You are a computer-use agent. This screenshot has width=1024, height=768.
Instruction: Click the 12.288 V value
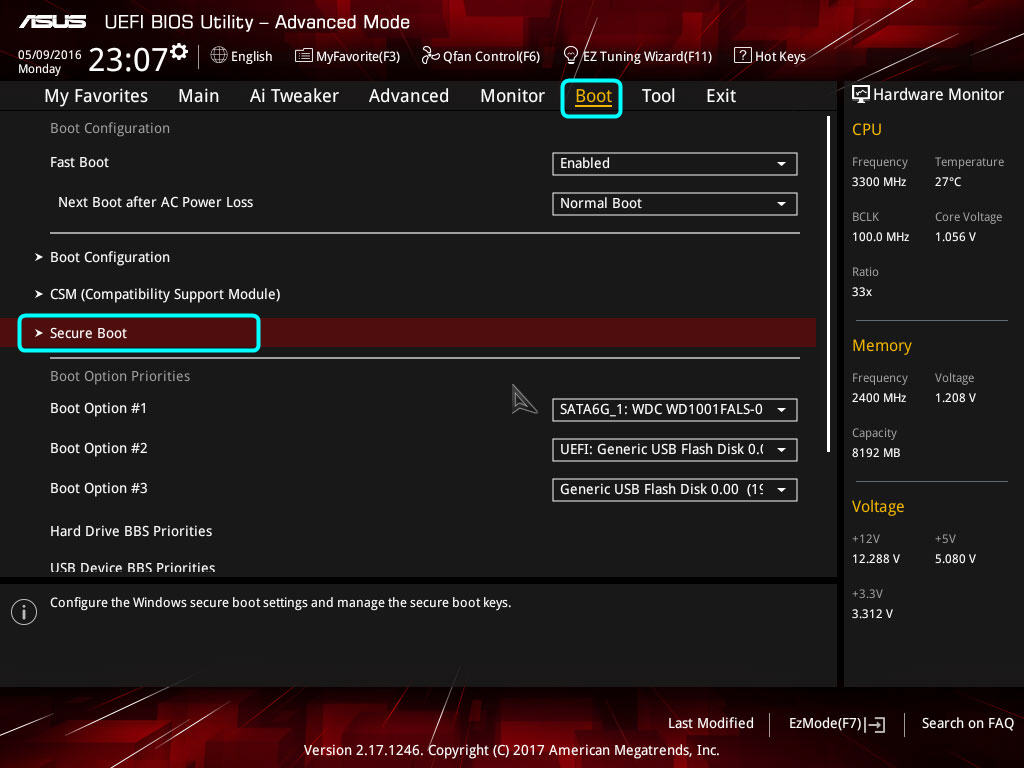(x=876, y=558)
